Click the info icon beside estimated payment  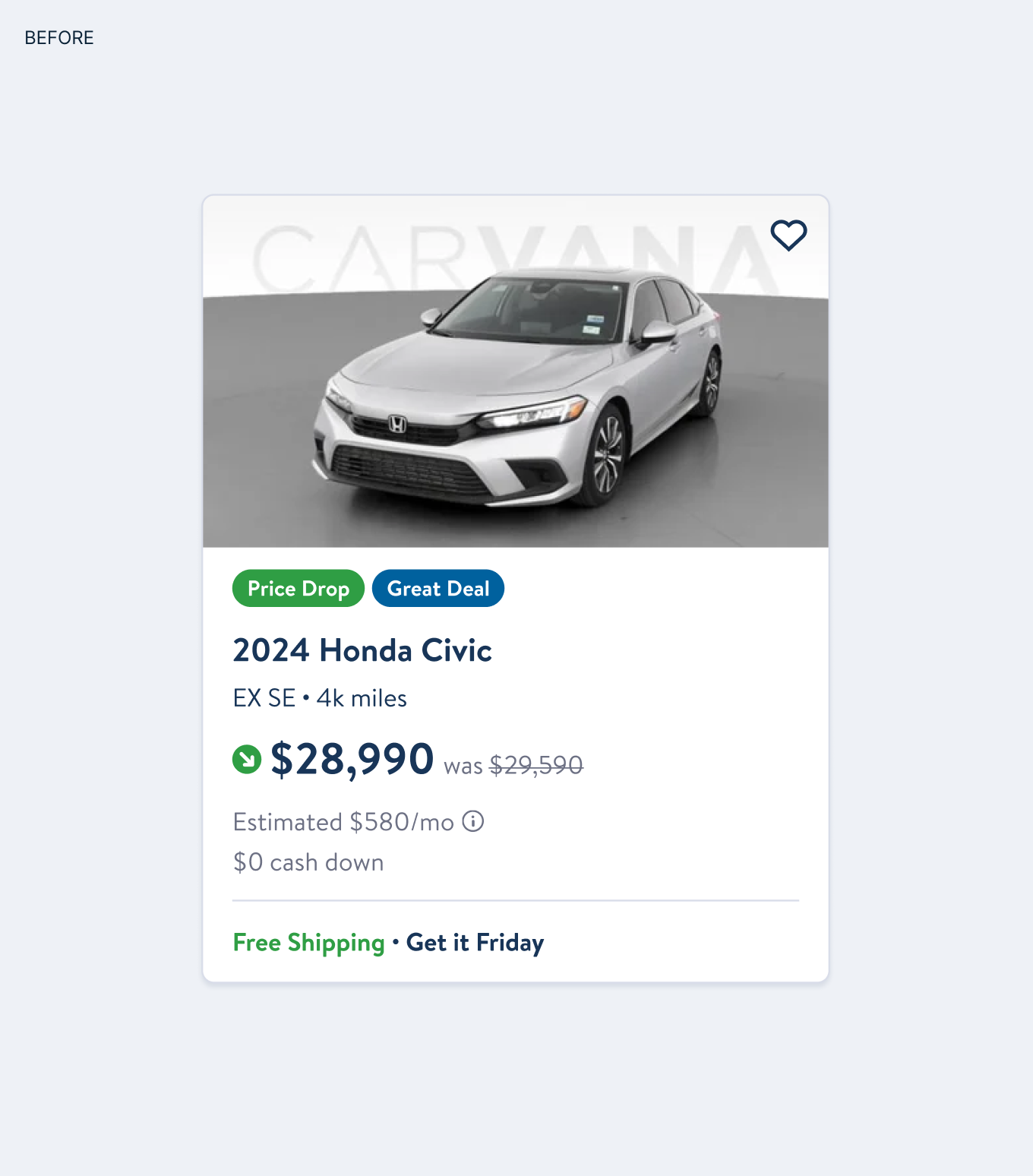tap(473, 821)
